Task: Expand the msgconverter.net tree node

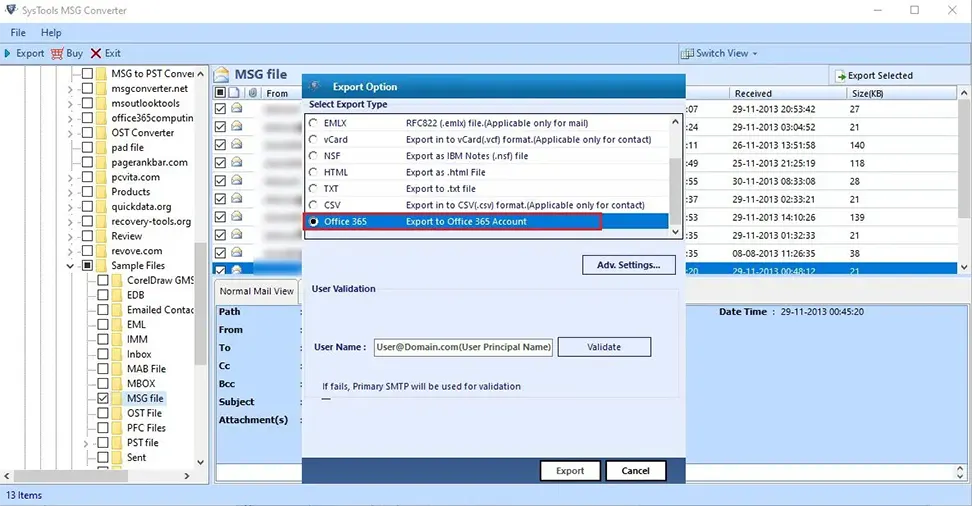Action: pos(70,89)
